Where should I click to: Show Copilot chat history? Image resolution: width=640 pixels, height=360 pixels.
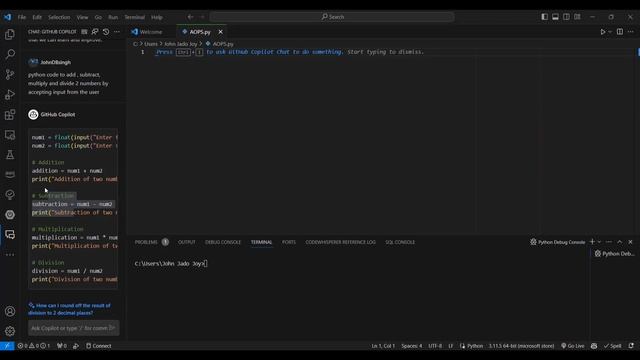click(106, 32)
